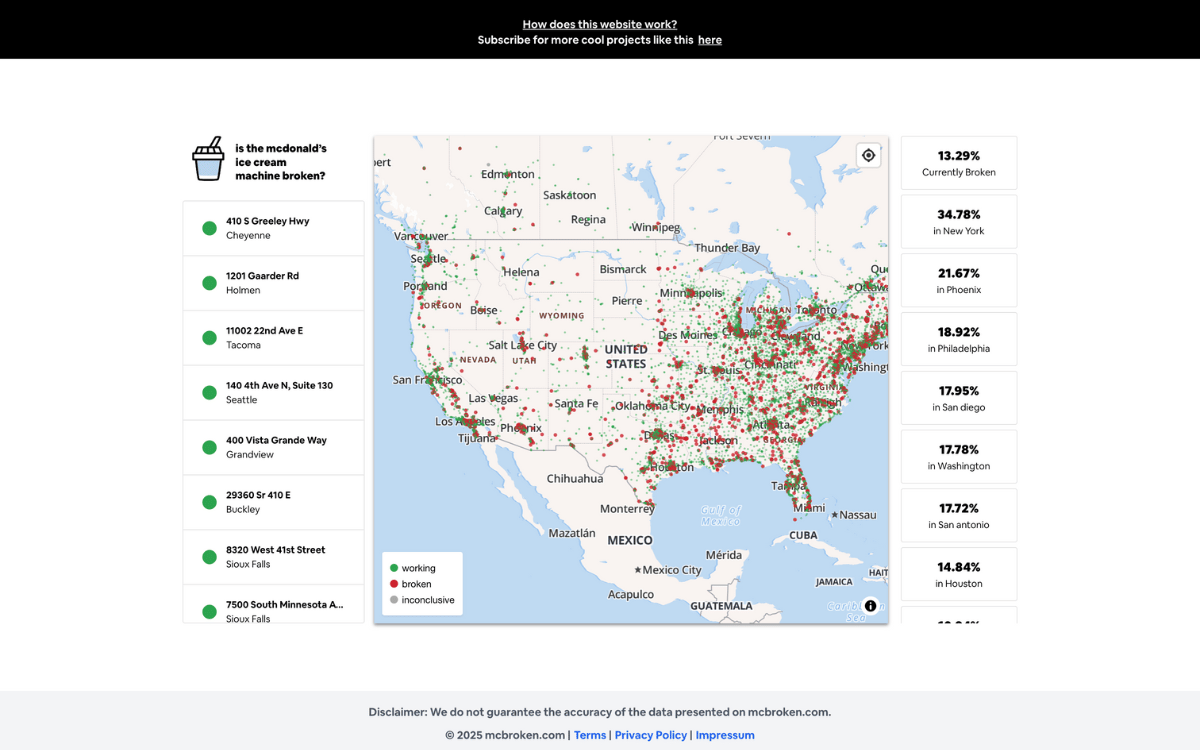
Task: Click green status dot for 11002 22nd Ave E
Action: coord(210,338)
